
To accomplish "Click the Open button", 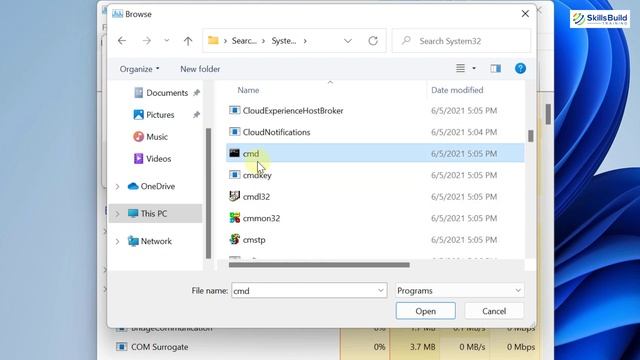I will coord(425,311).
